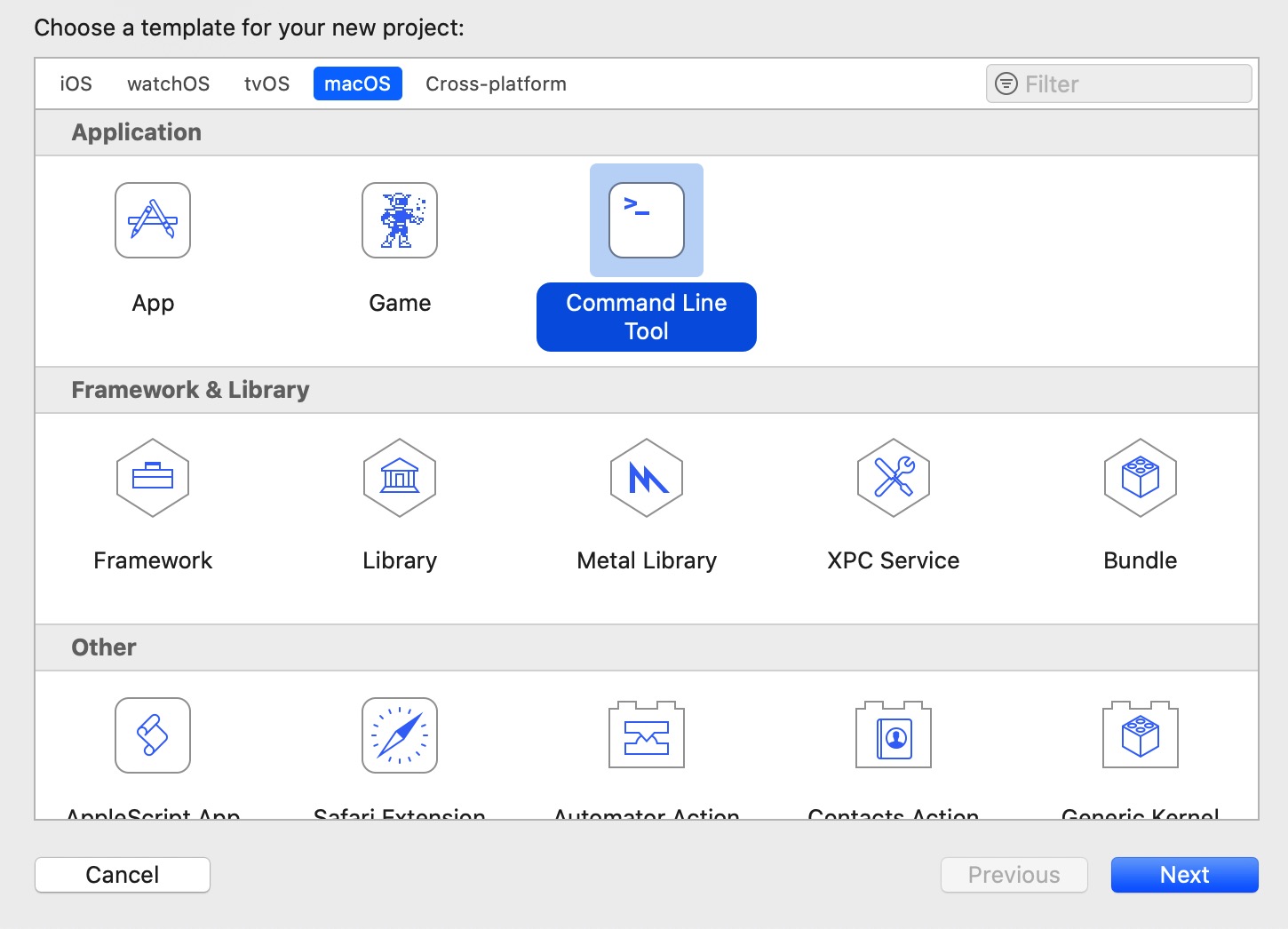The image size is (1288, 929).
Task: Choose the Game template icon
Action: (x=400, y=220)
